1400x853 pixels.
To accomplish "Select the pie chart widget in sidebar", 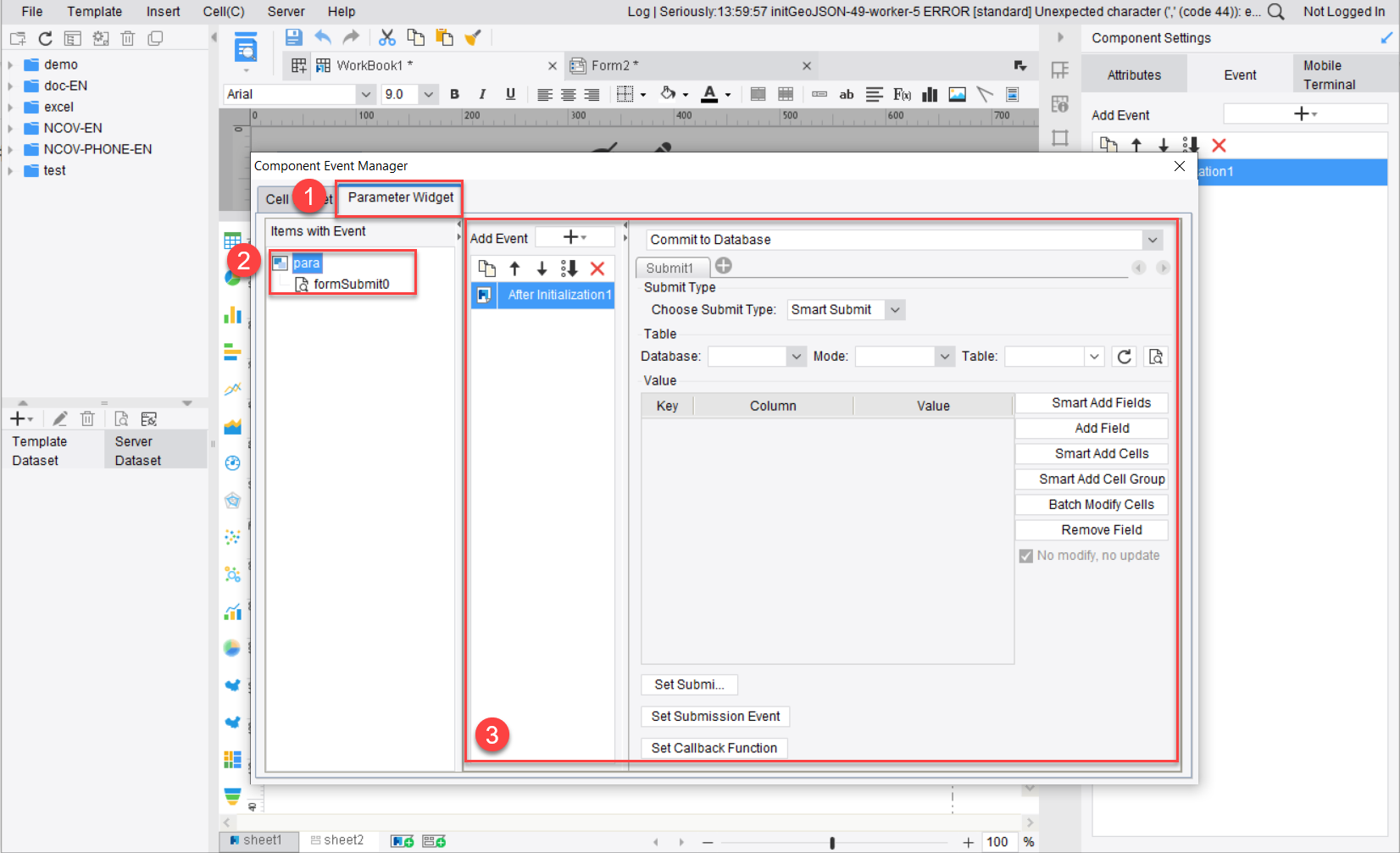I will coord(232,278).
